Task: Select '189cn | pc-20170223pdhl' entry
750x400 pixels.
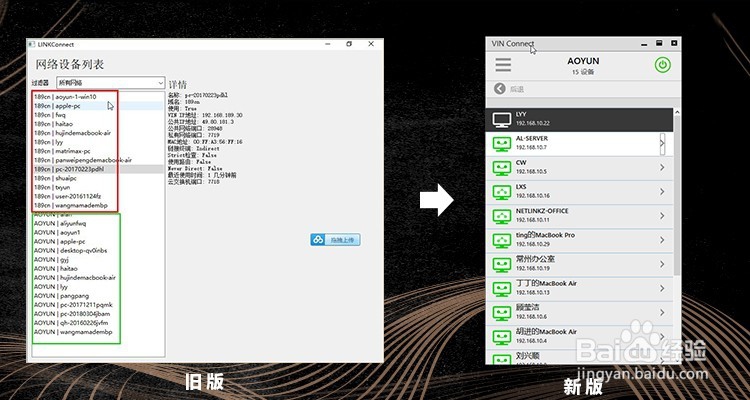Action: [68, 169]
